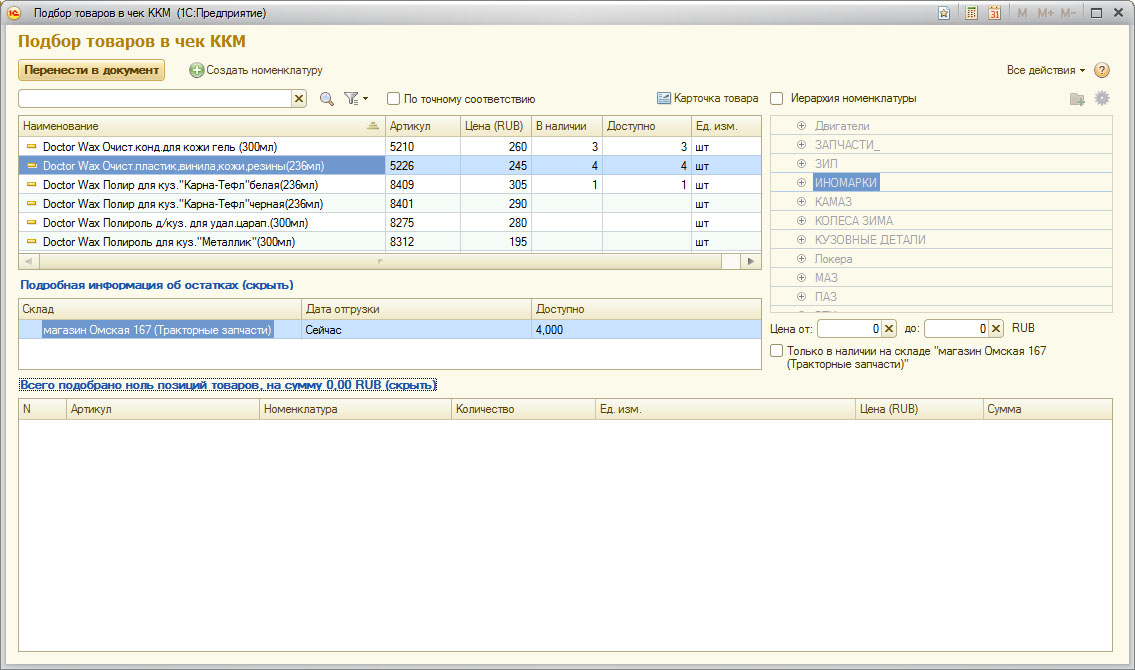This screenshot has width=1135, height=670.
Task: Expand the 'ИНОМАРКИ' tree node
Action: (x=801, y=183)
